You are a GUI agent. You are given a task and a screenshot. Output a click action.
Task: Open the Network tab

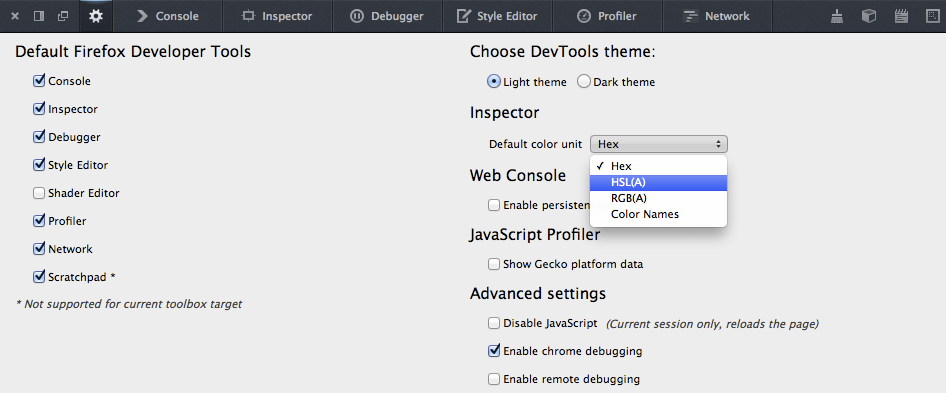(717, 16)
